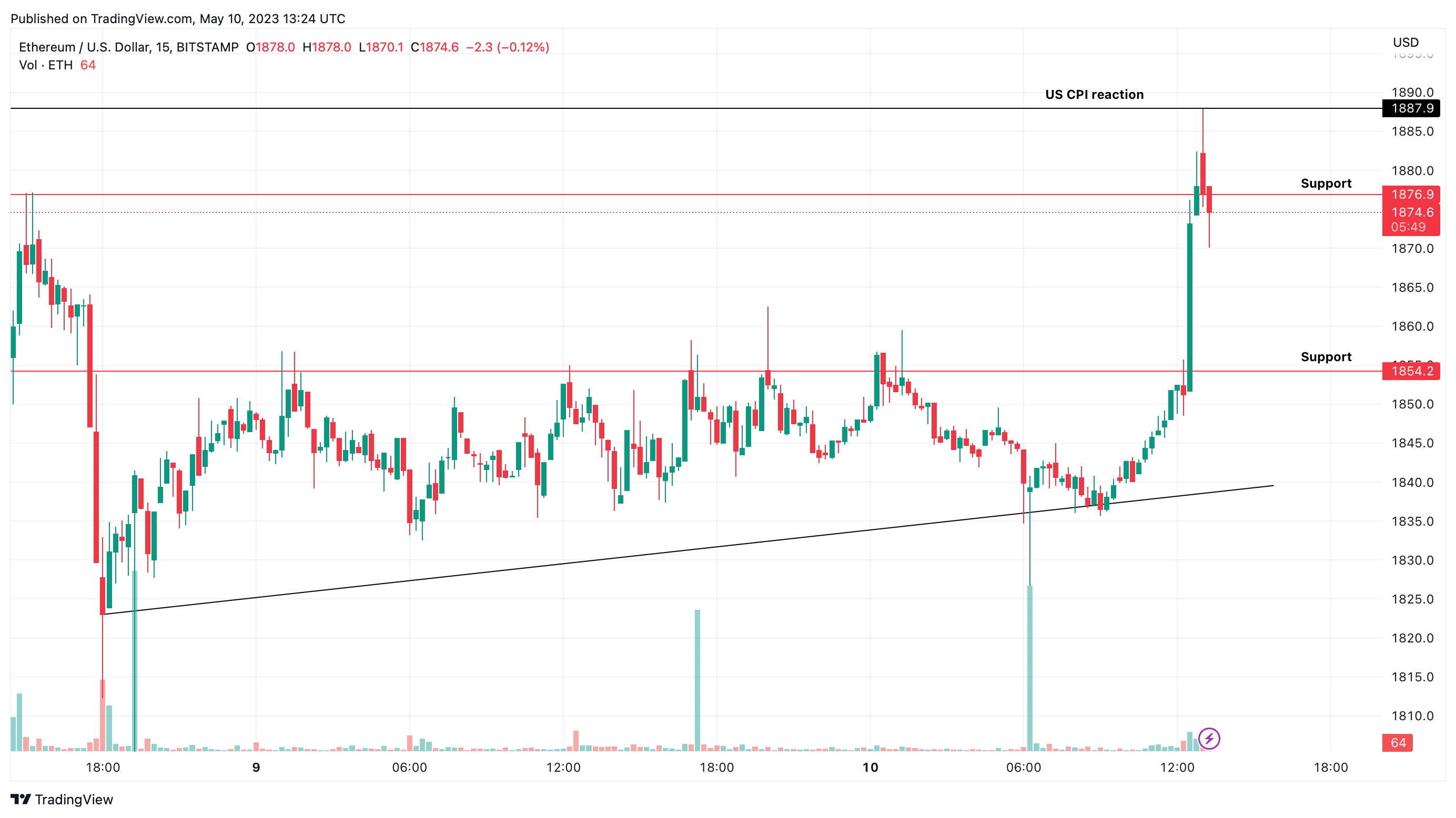Image resolution: width=1456 pixels, height=818 pixels.
Task: Click the 1874.6 current price label
Action: 1411,212
